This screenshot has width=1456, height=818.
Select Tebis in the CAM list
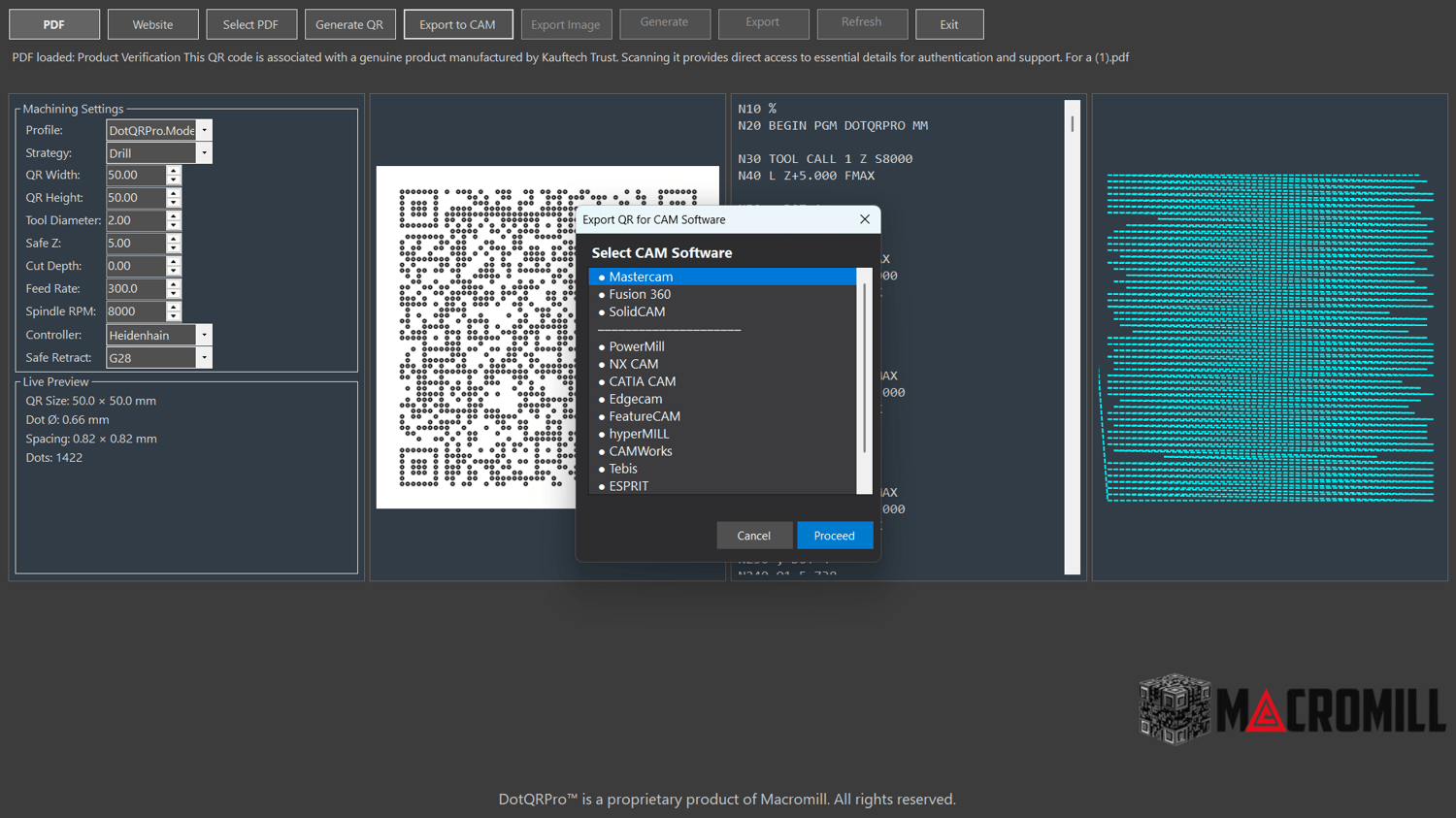click(x=722, y=469)
